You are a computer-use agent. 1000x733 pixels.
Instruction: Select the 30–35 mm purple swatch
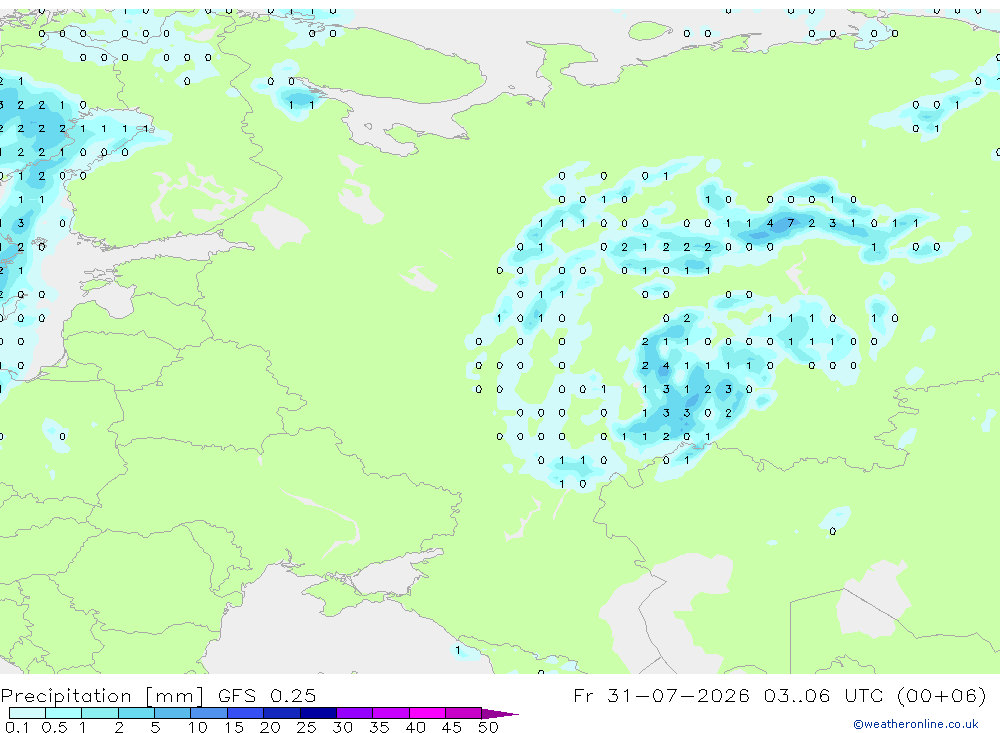[355, 713]
